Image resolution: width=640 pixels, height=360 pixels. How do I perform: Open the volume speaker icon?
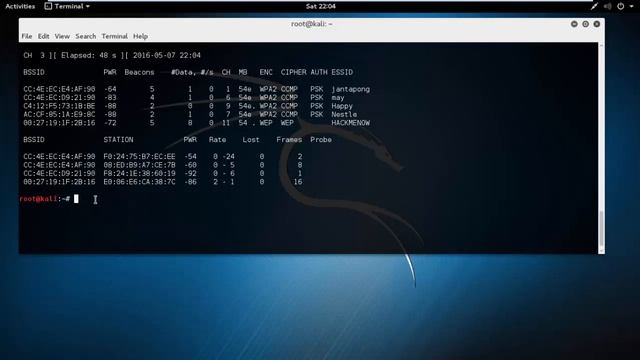tap(607, 6)
